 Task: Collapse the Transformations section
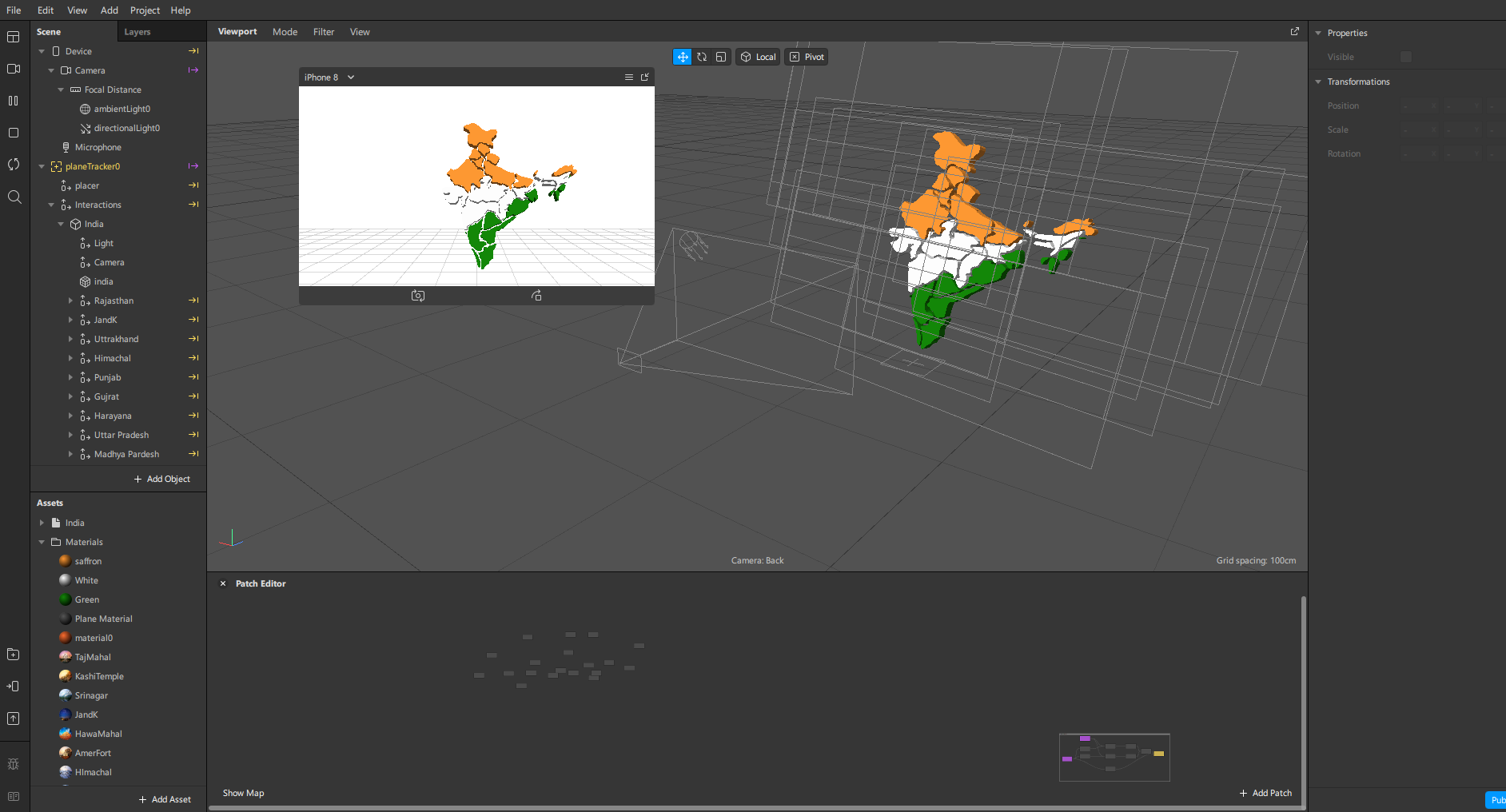point(1318,82)
